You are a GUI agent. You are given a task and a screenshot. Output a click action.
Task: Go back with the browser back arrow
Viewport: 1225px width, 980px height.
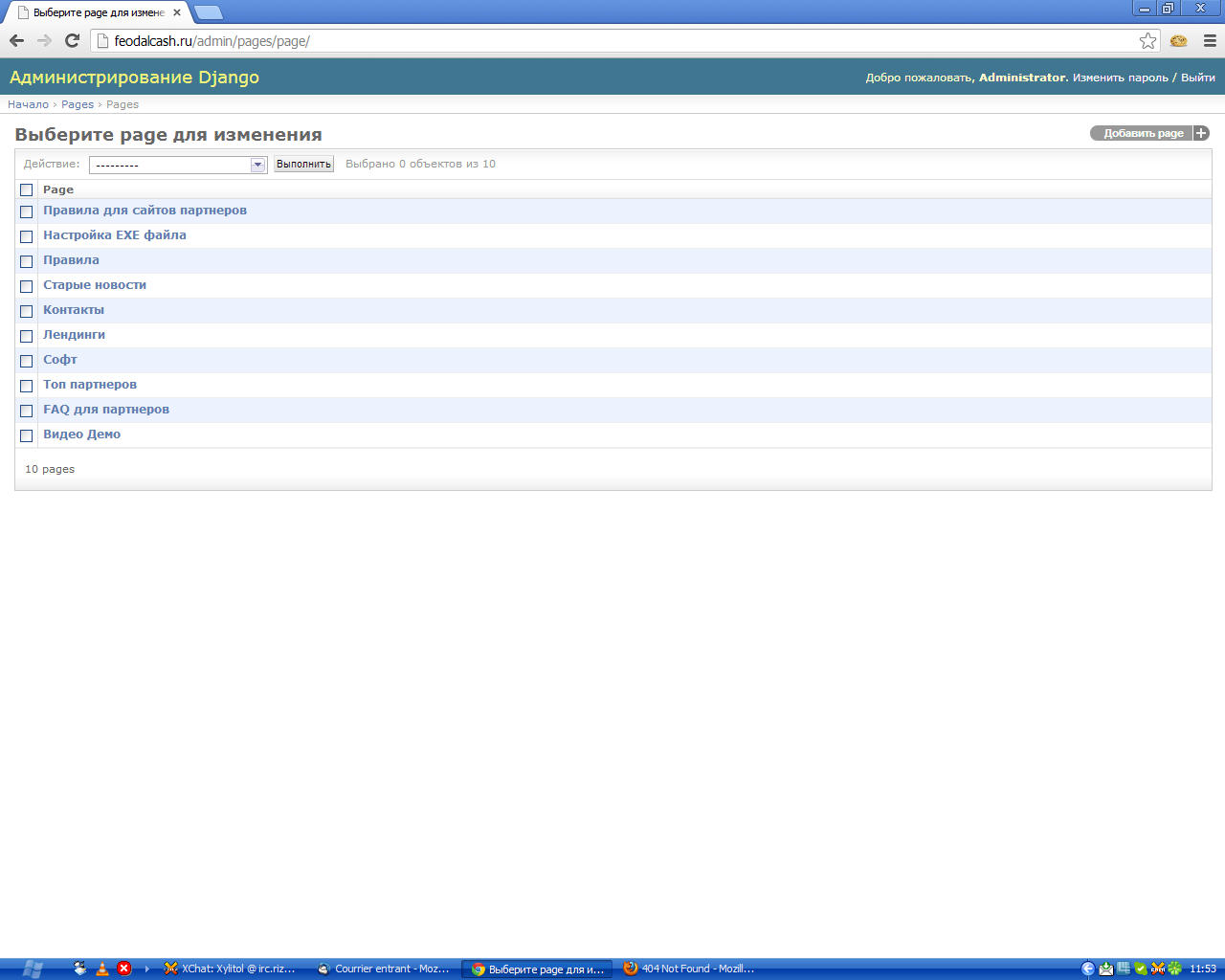click(x=16, y=40)
